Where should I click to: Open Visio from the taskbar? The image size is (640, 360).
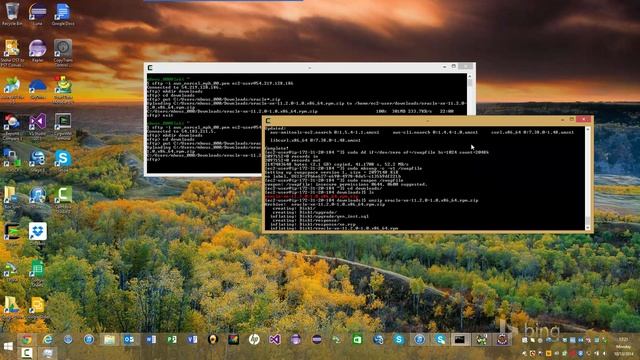click(x=192, y=339)
